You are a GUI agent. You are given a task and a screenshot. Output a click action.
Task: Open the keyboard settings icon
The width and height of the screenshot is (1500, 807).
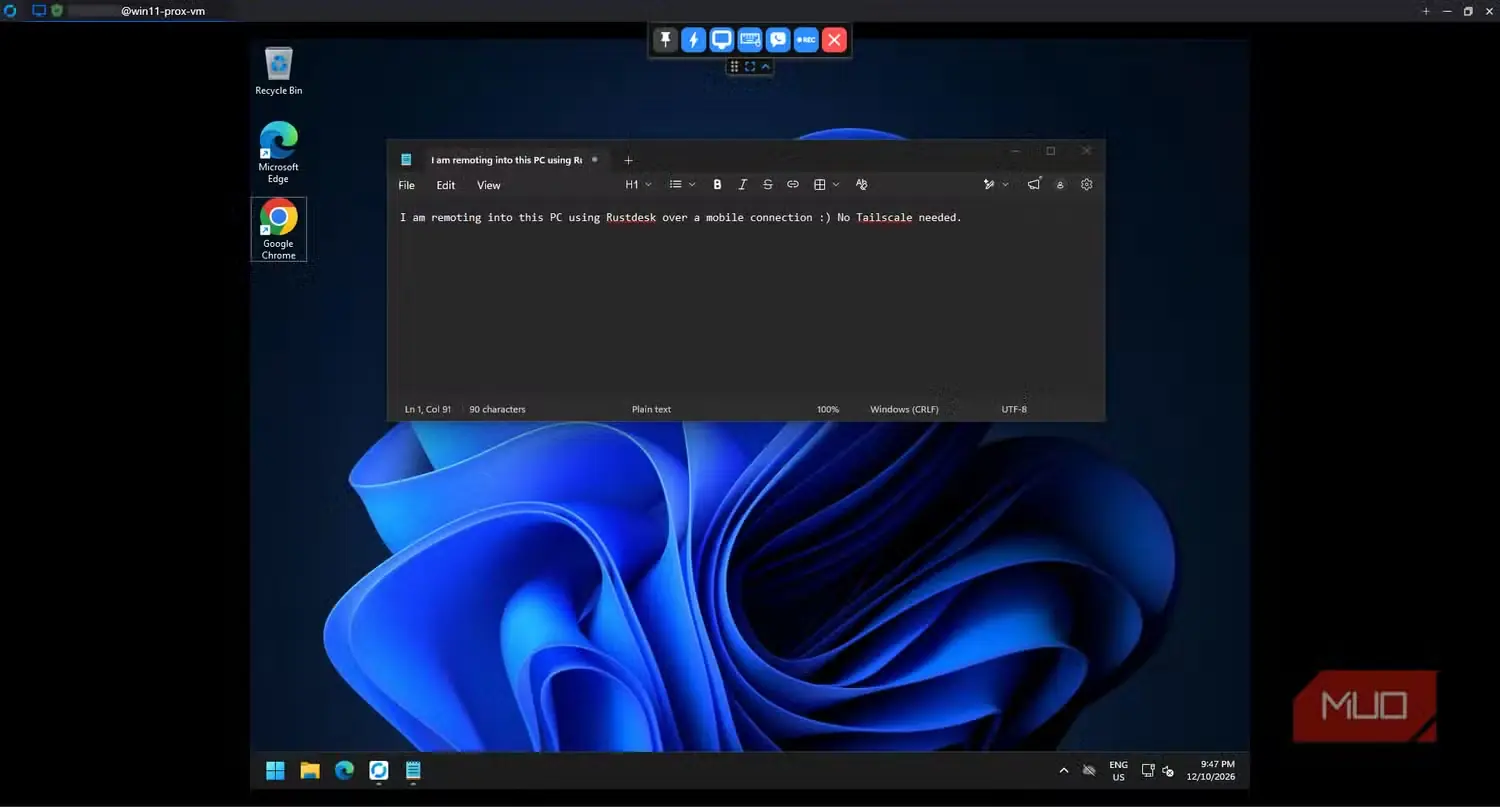(749, 40)
